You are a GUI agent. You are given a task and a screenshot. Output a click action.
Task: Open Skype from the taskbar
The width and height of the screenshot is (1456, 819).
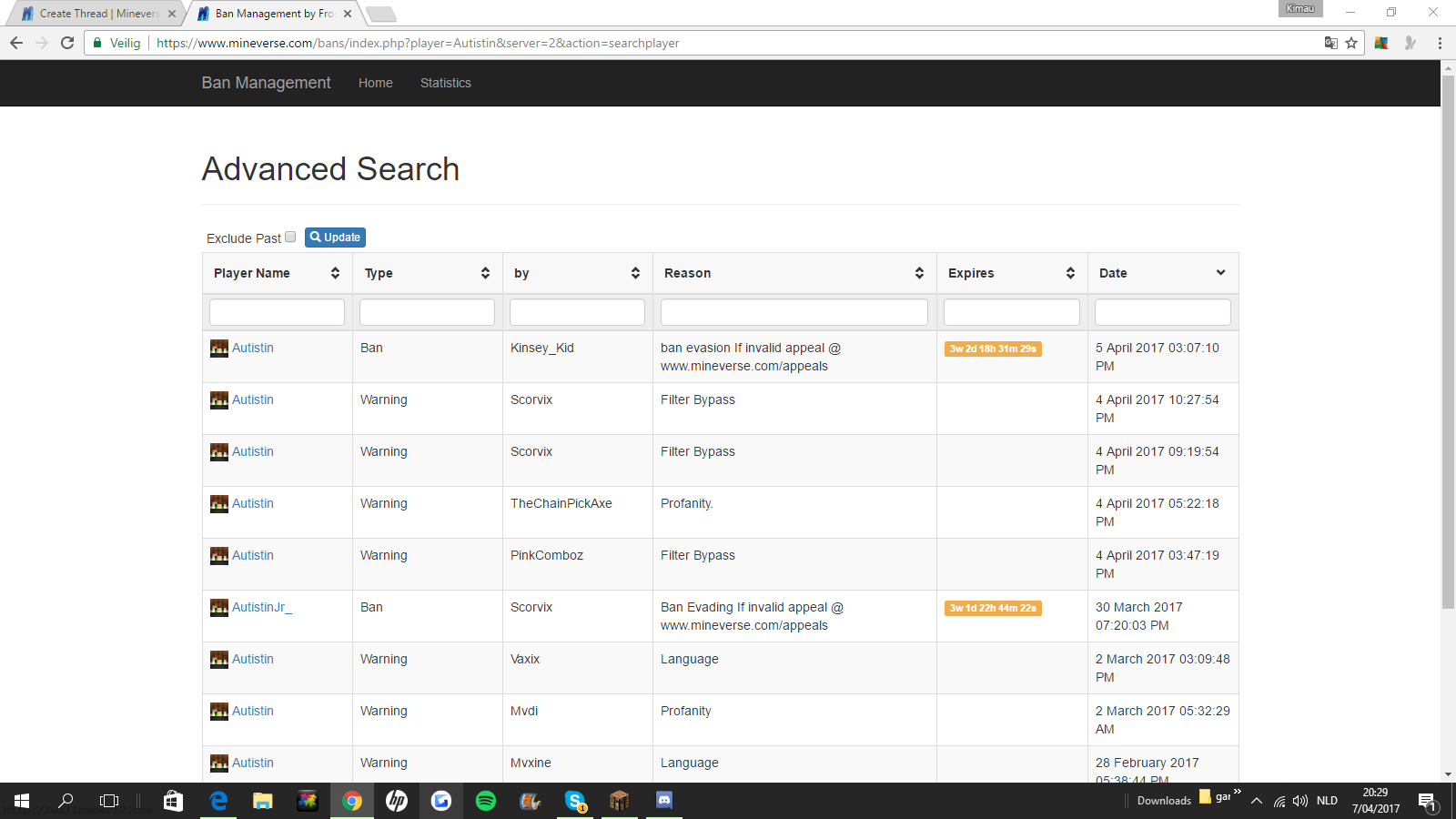[575, 801]
